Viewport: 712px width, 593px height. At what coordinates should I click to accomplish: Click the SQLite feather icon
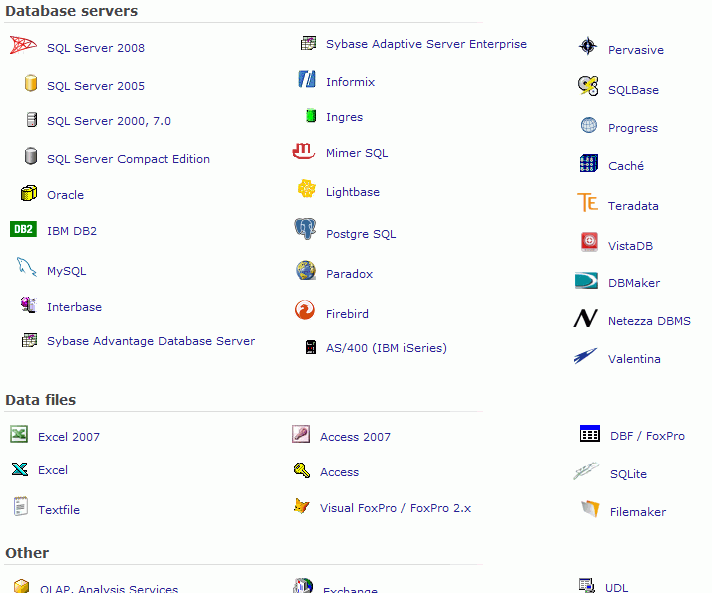click(x=586, y=471)
